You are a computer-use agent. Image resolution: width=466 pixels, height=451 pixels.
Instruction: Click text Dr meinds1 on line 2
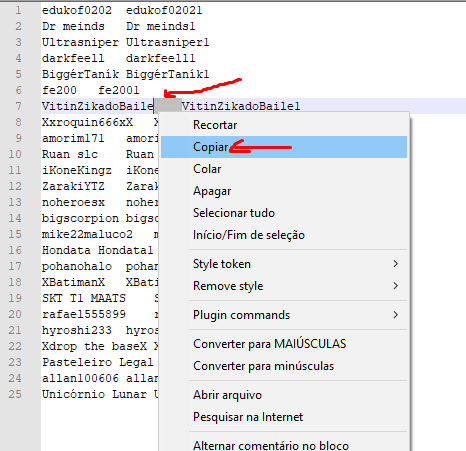[161, 26]
